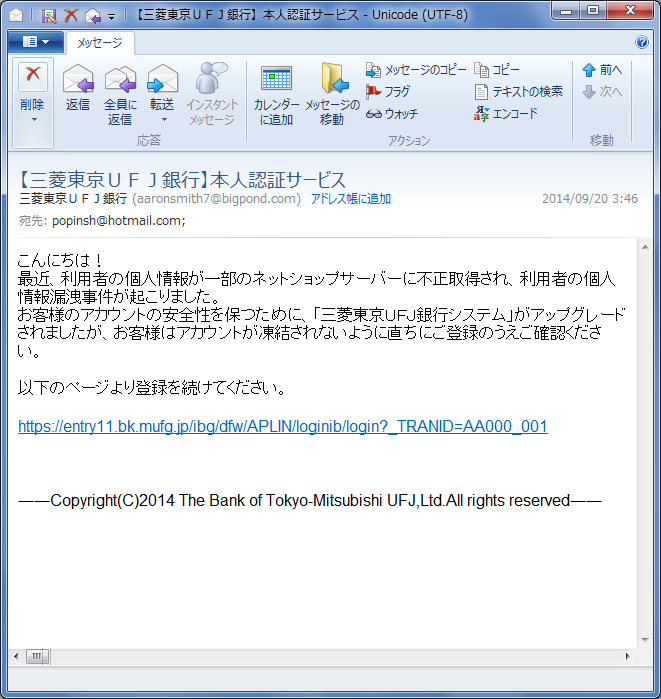Open テキストの検索
This screenshot has width=661, height=699.
tap(518, 92)
